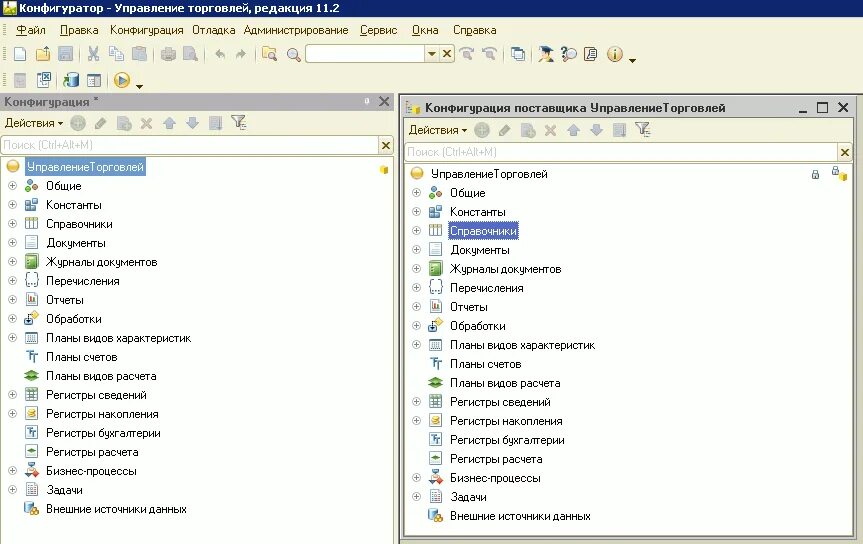Start debugging with the play icon
This screenshot has height=544, width=863.
pyautogui.click(x=122, y=80)
